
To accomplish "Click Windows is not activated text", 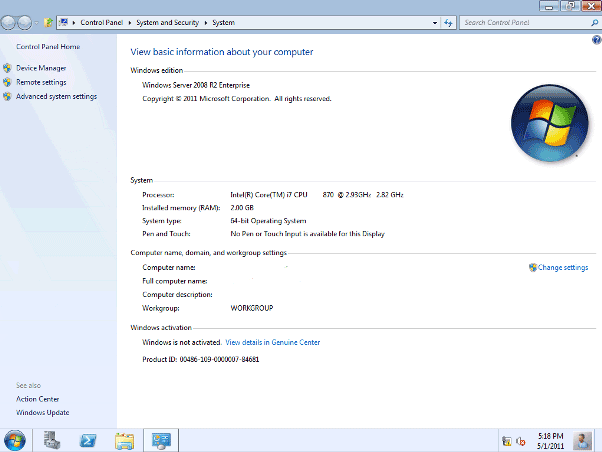I will tap(182, 342).
